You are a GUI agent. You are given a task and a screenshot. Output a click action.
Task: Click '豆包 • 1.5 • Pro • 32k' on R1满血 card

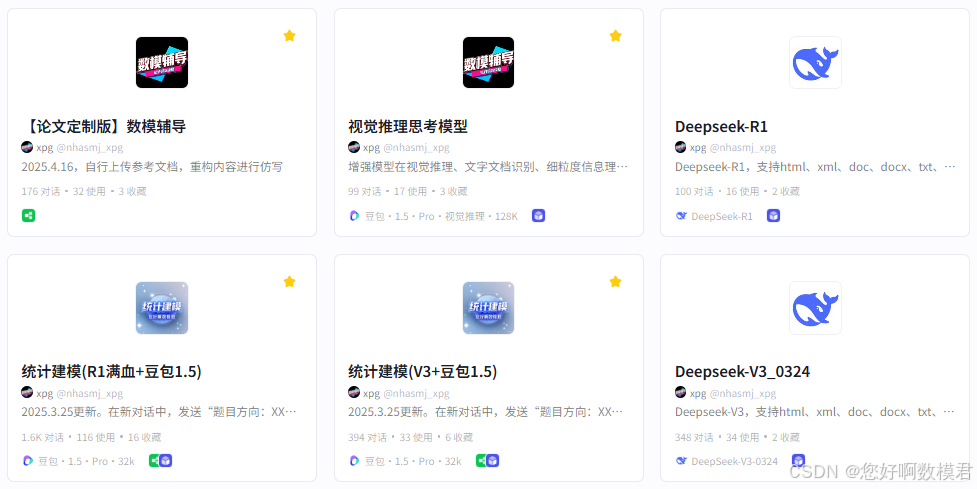point(86,462)
